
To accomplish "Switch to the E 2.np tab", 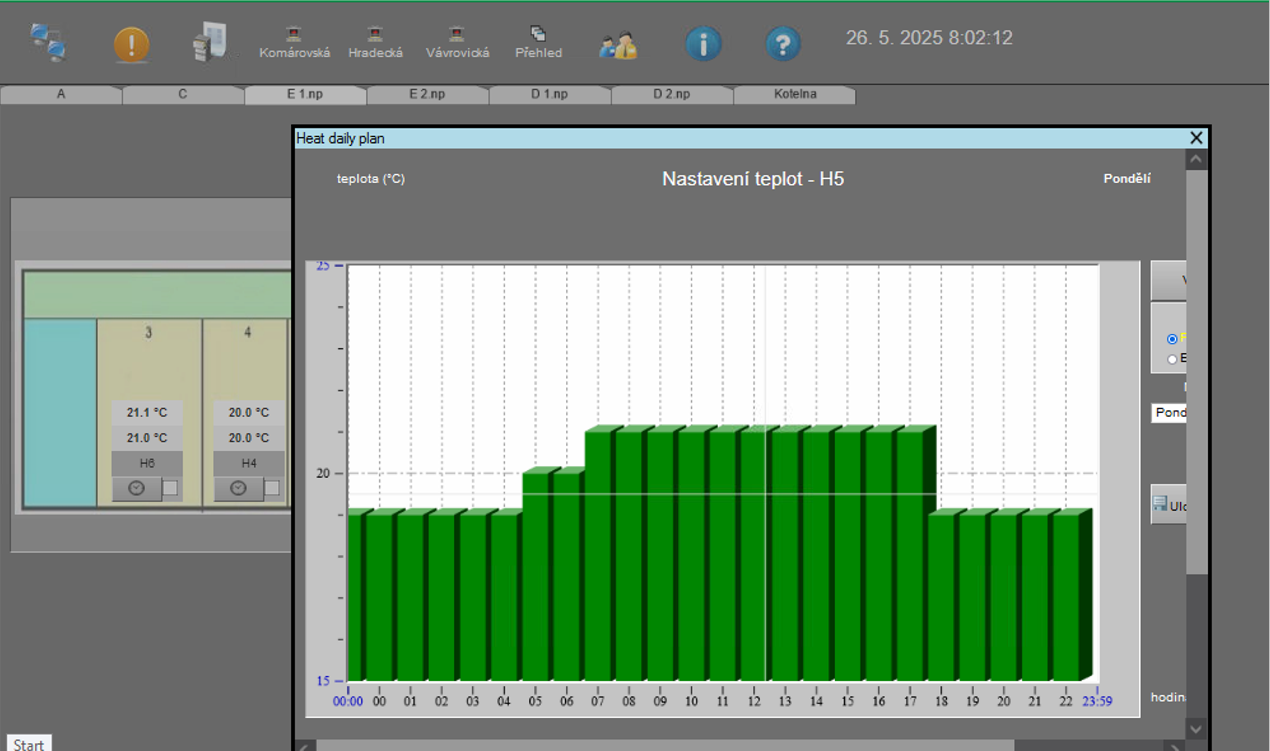I will tap(427, 94).
